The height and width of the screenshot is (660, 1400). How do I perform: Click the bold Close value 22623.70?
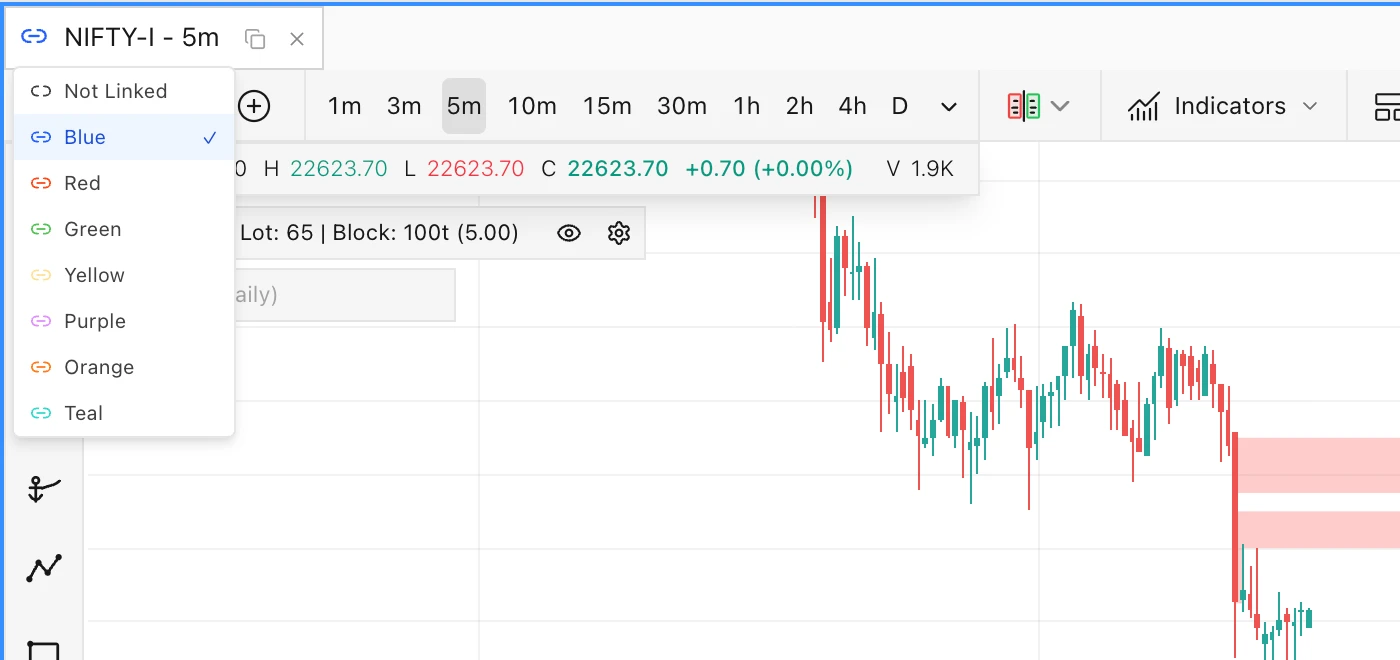click(x=618, y=169)
